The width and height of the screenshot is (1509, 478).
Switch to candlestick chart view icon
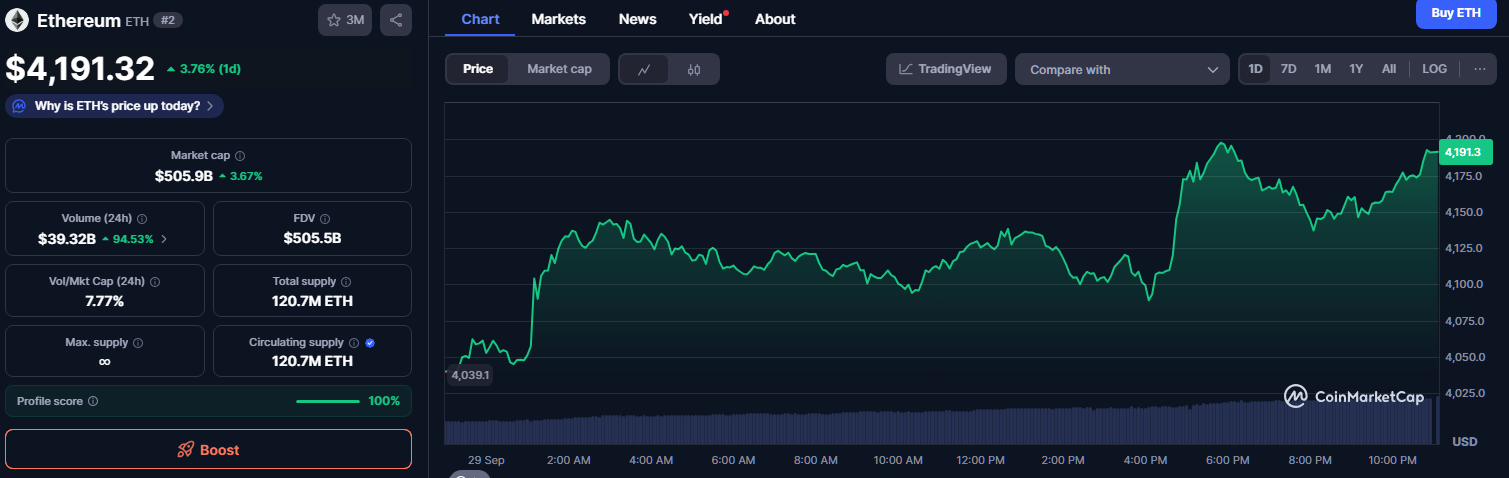(x=695, y=69)
